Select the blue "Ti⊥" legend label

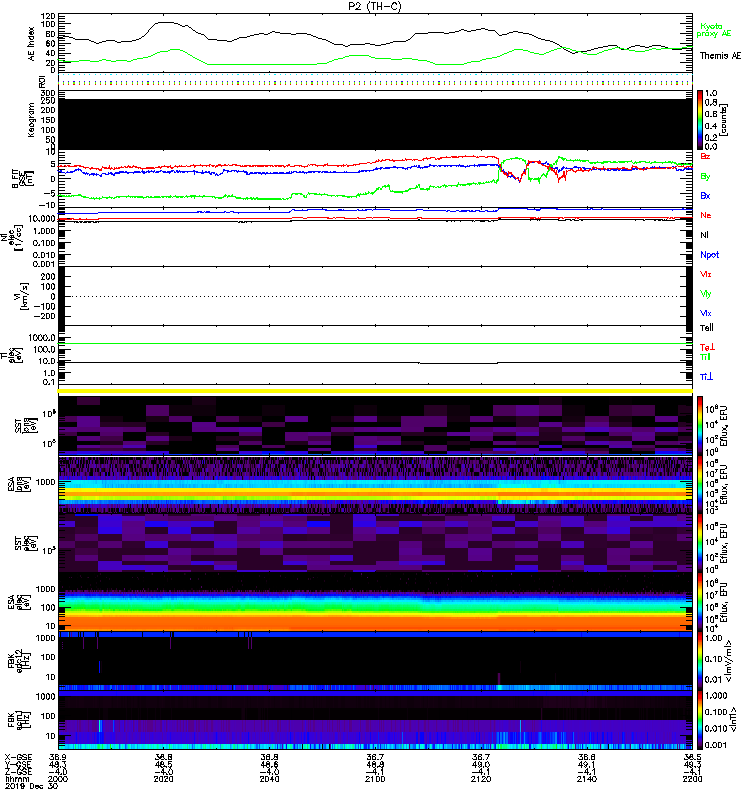pos(706,377)
